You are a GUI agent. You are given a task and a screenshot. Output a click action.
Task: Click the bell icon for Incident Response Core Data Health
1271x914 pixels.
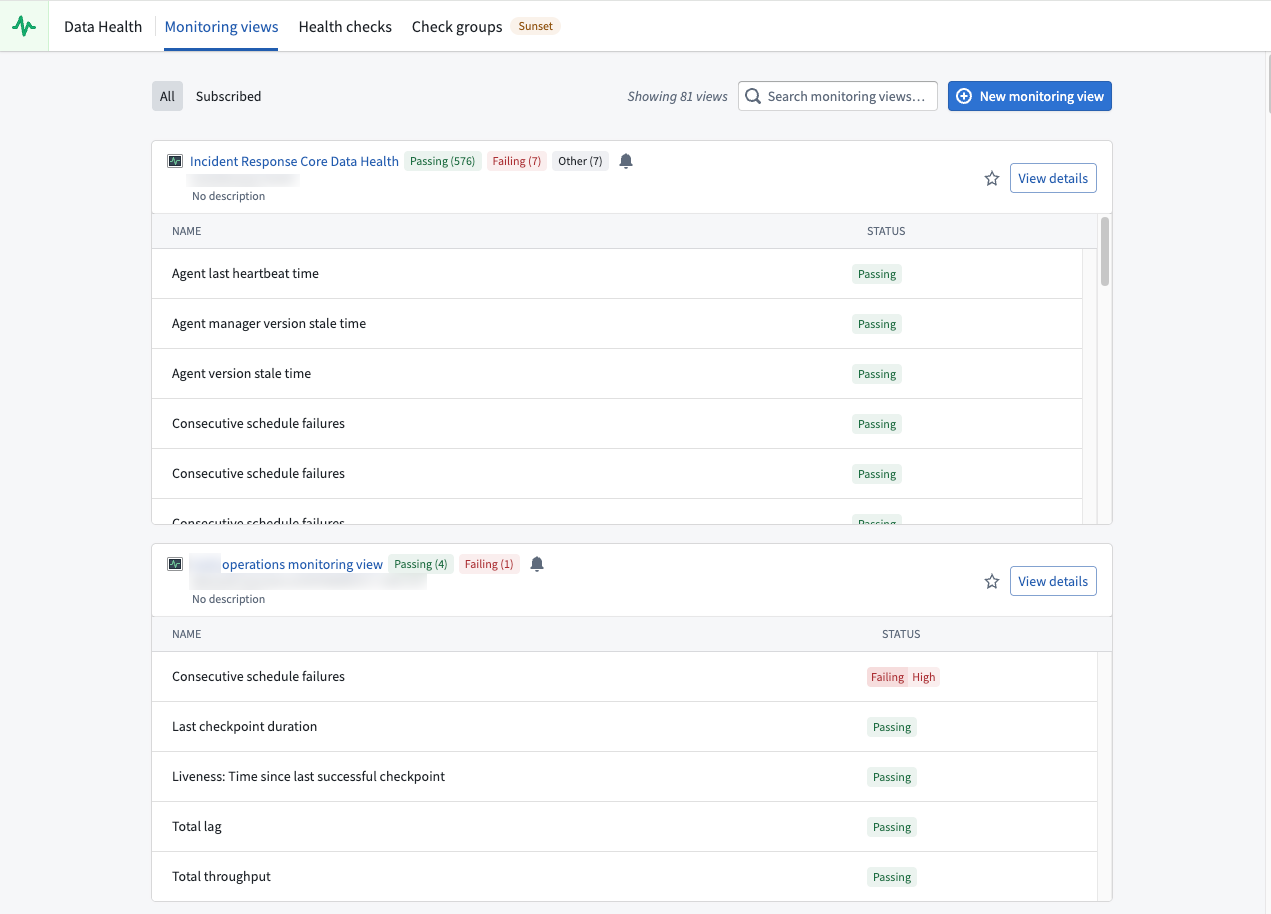pos(626,160)
